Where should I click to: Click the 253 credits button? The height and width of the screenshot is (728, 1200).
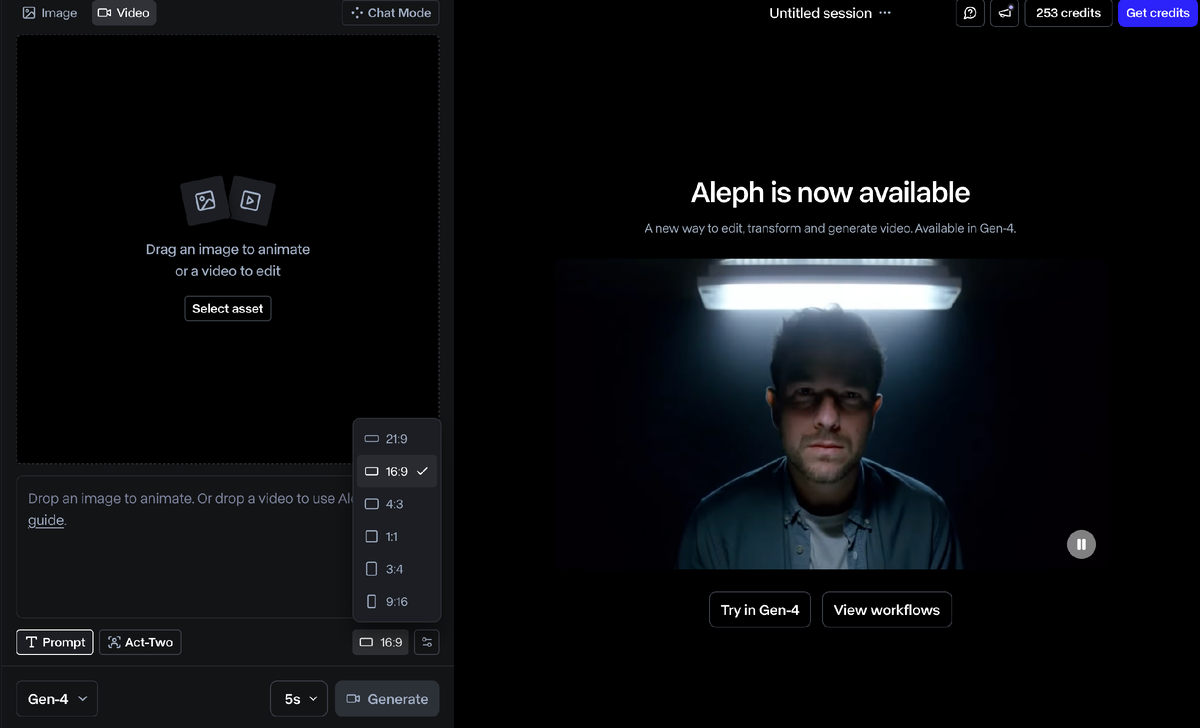point(1068,13)
